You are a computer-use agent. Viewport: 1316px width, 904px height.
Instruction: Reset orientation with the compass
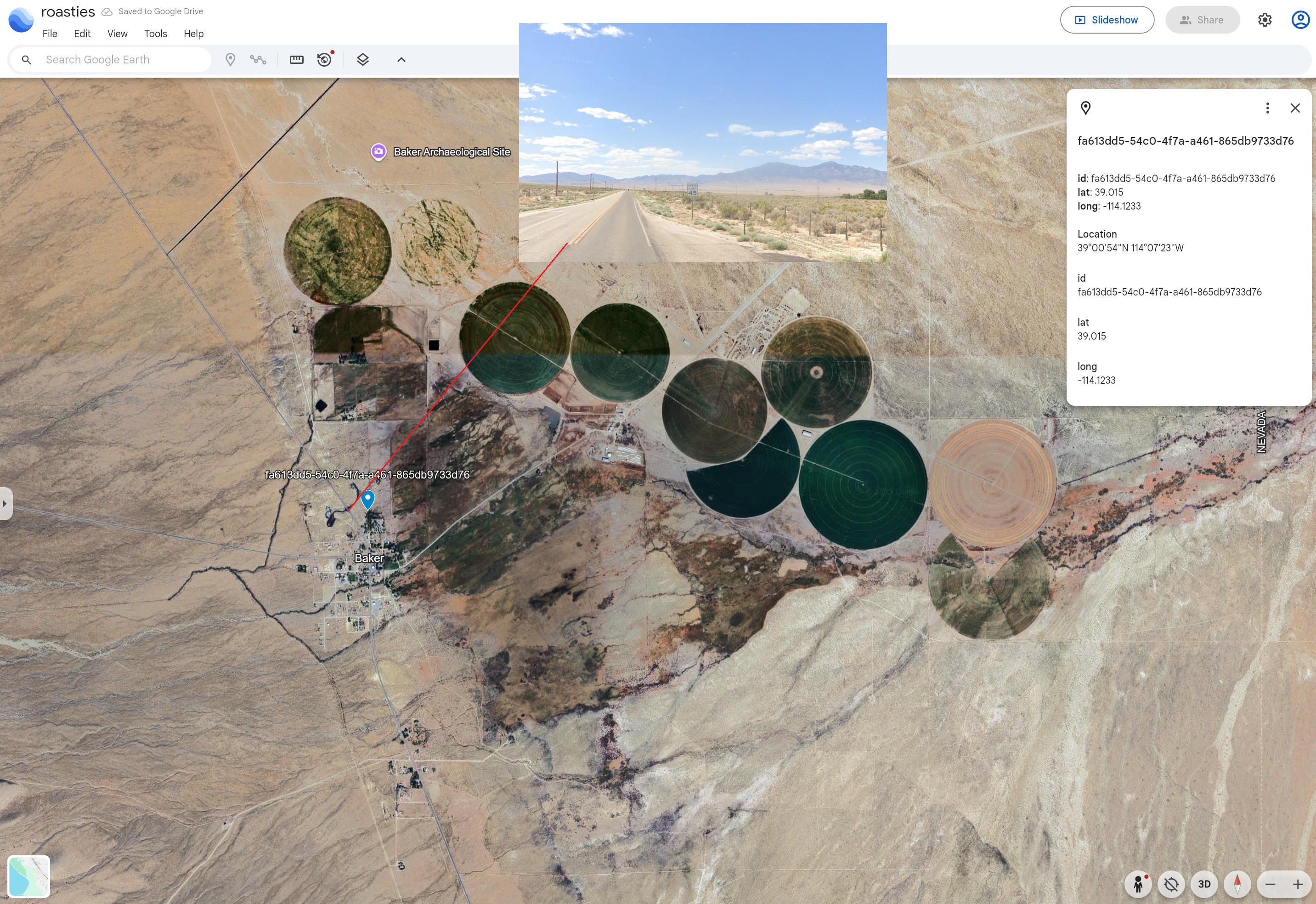(1237, 884)
